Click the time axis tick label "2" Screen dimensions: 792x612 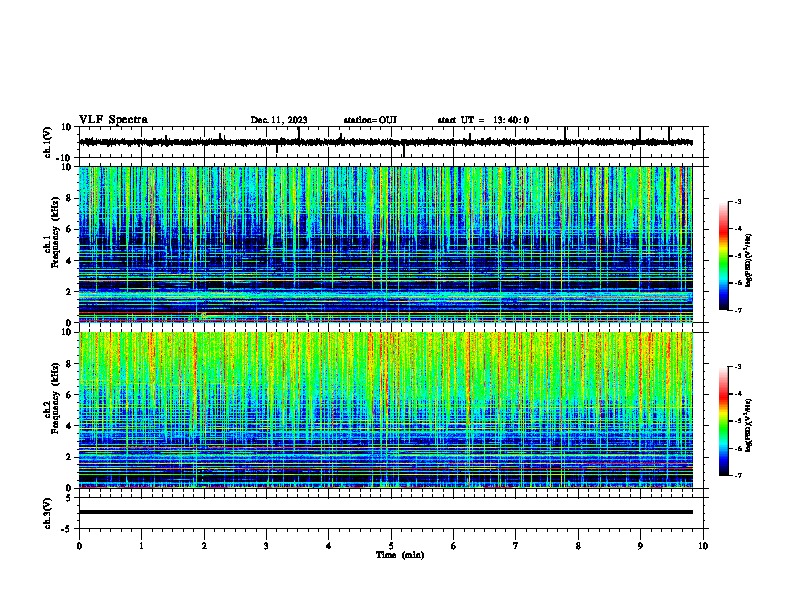click(204, 546)
